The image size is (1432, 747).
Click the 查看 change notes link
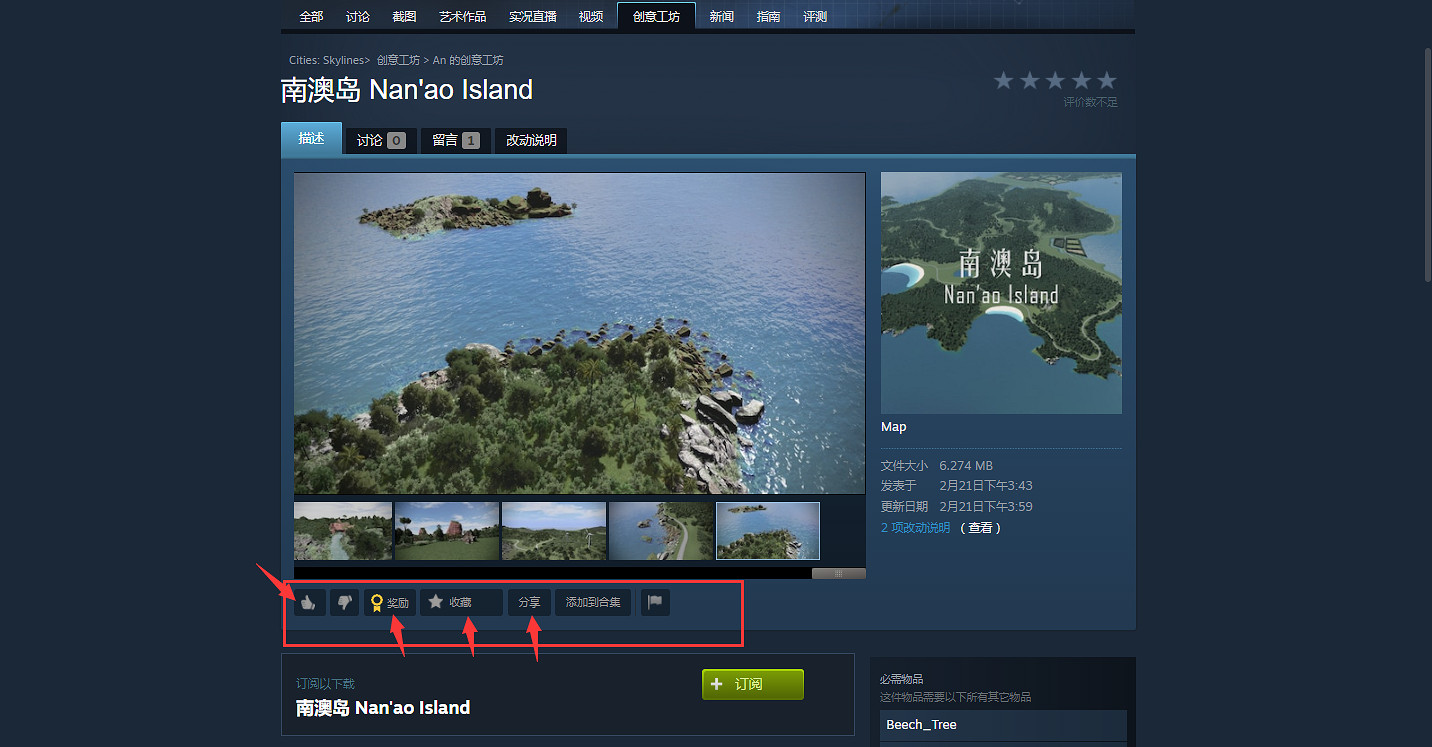coord(980,528)
